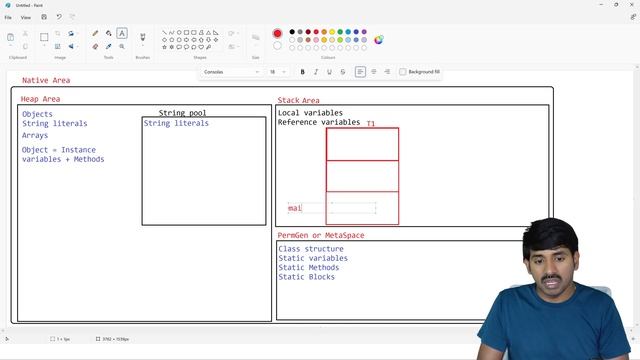Screen dimensions: 640x360
Task: Click the 'PermGen or MetaSpace' heading text
Action: [321, 235]
